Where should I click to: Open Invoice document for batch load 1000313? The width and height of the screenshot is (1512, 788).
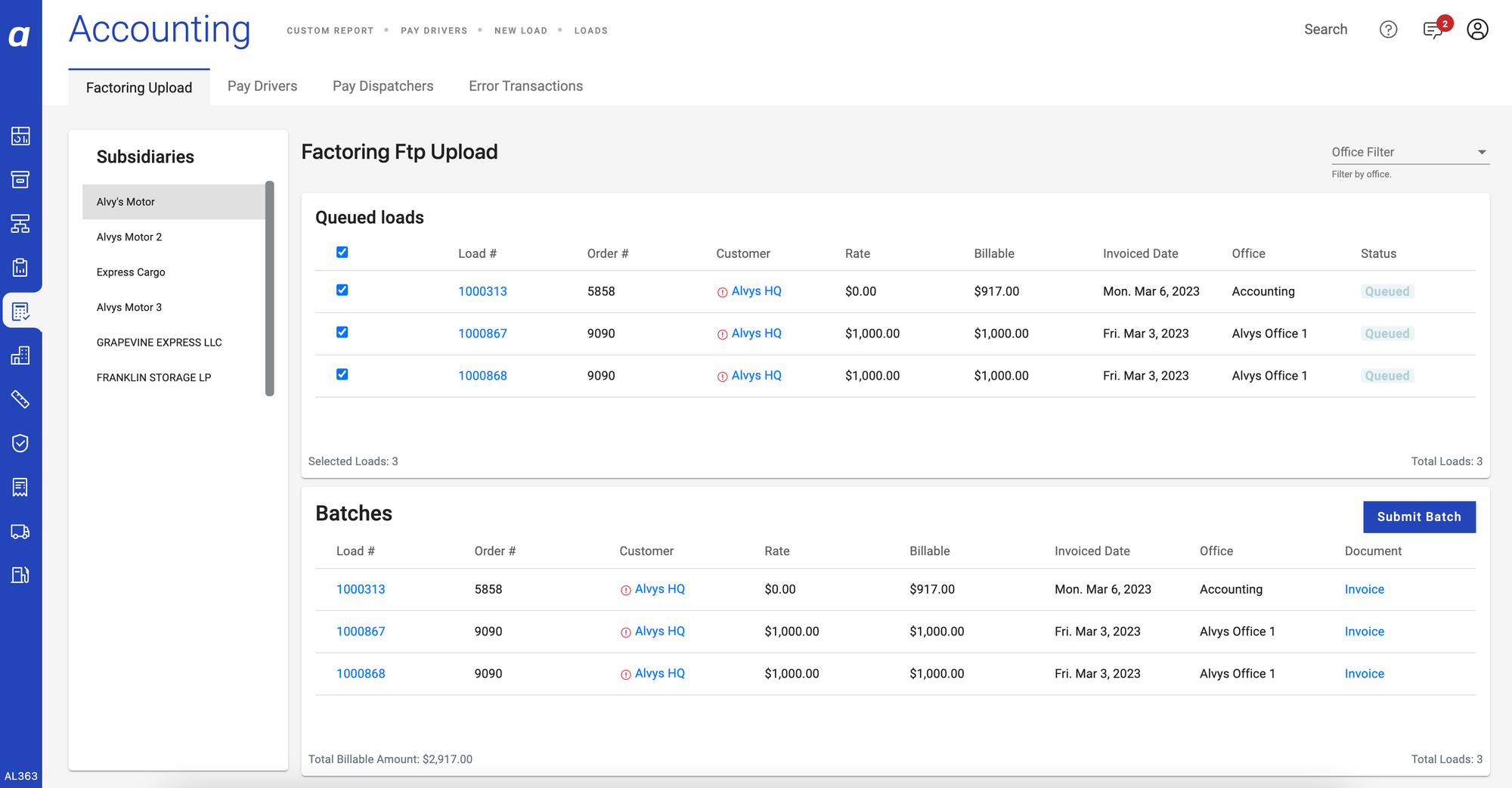point(1365,590)
